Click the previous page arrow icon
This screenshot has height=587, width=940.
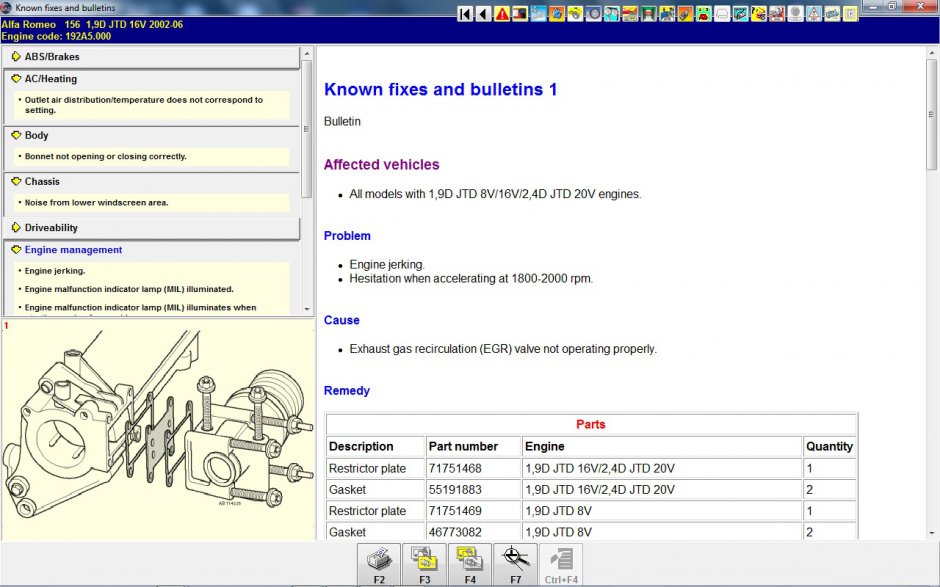point(483,14)
